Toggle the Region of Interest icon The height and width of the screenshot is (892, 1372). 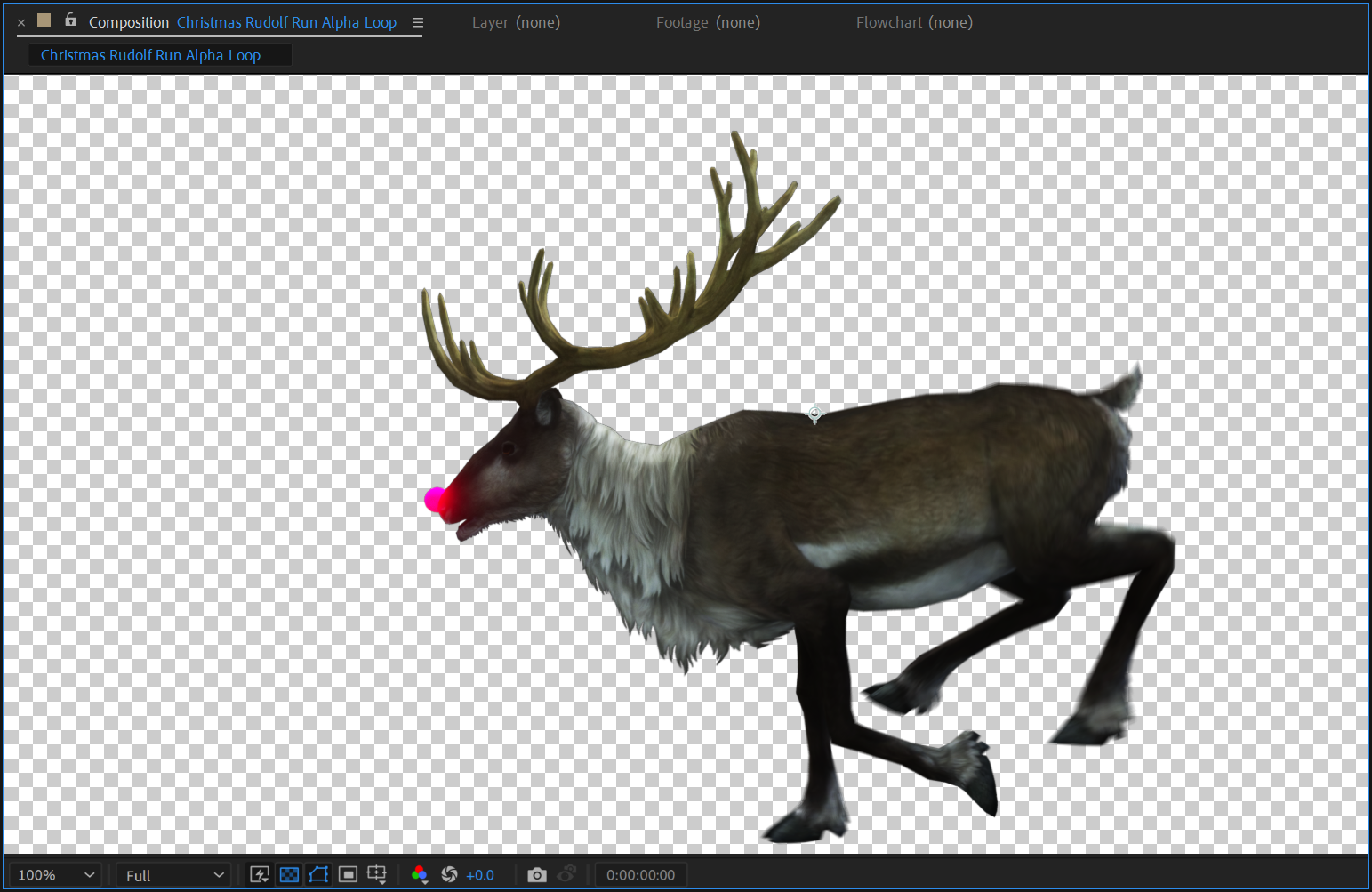tap(348, 875)
